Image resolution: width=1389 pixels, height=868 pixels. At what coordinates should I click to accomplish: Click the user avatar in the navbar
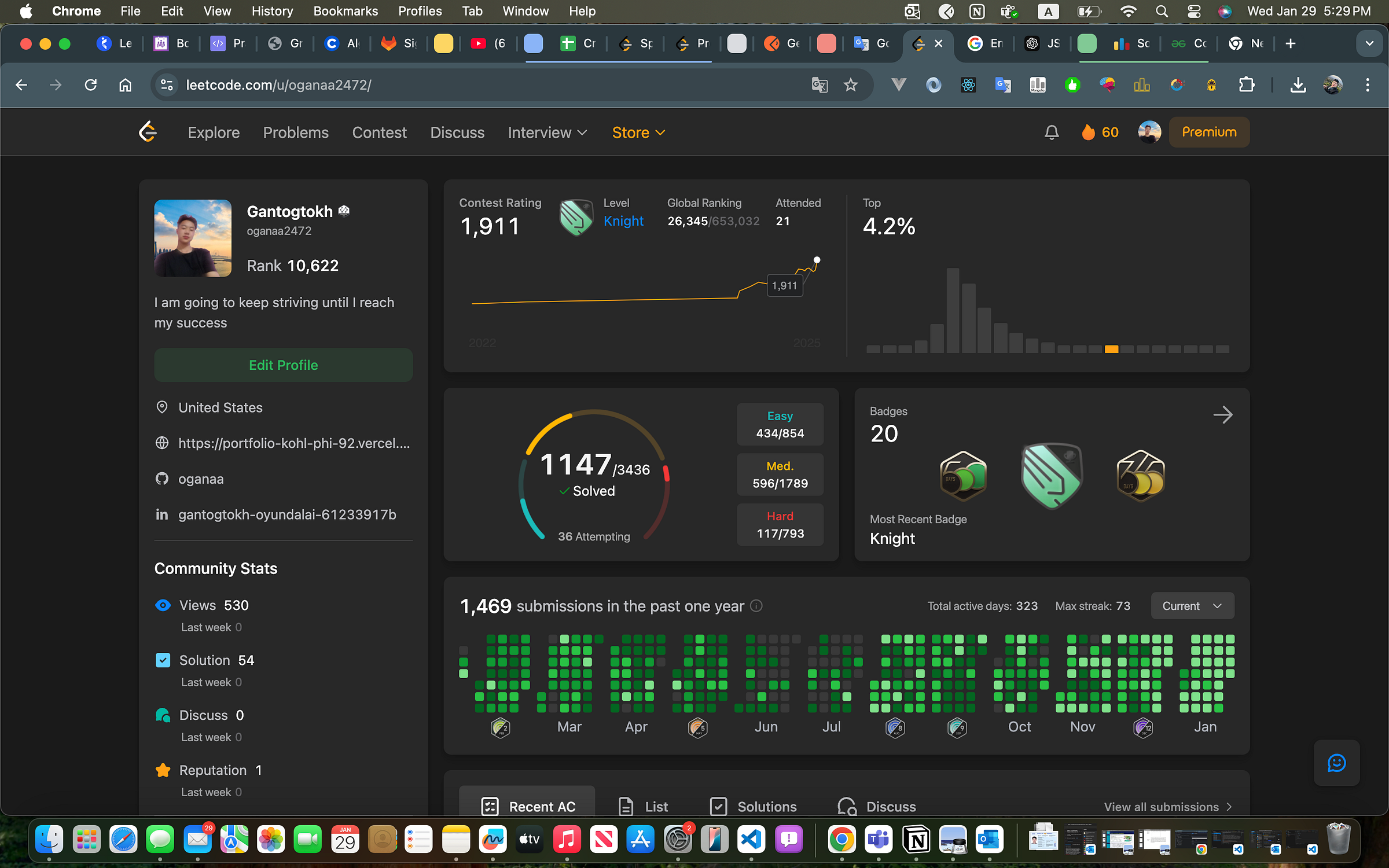click(x=1149, y=132)
